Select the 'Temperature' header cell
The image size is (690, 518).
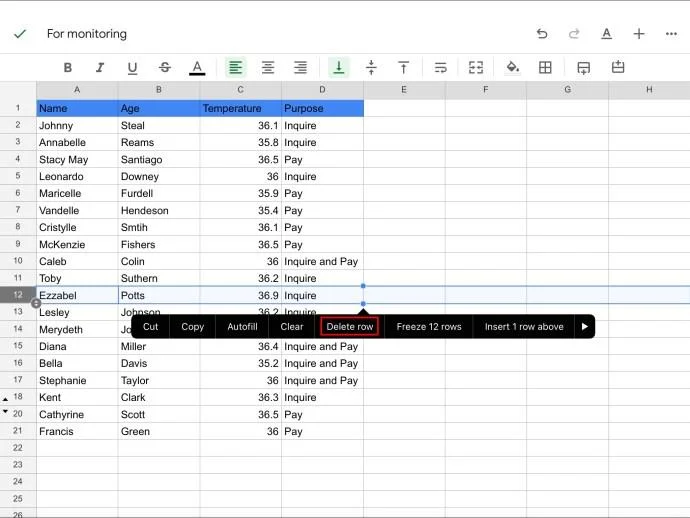point(241,108)
